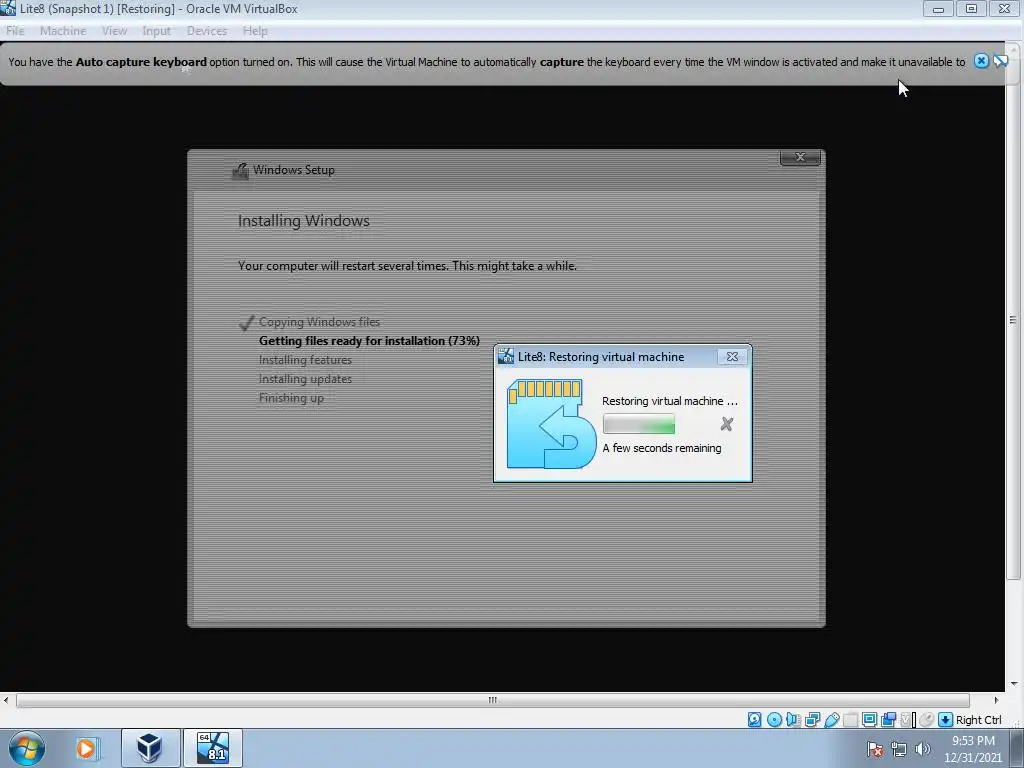Click the Show desktop button
The image size is (1024, 768).
pos(1016,748)
